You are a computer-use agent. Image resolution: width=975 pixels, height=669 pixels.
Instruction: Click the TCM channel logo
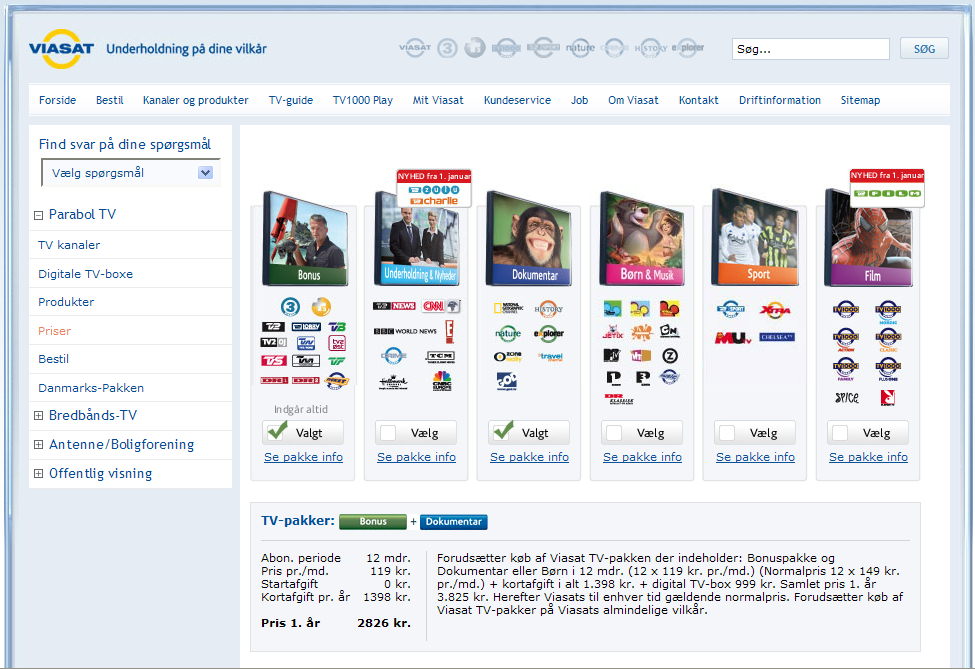tap(441, 357)
